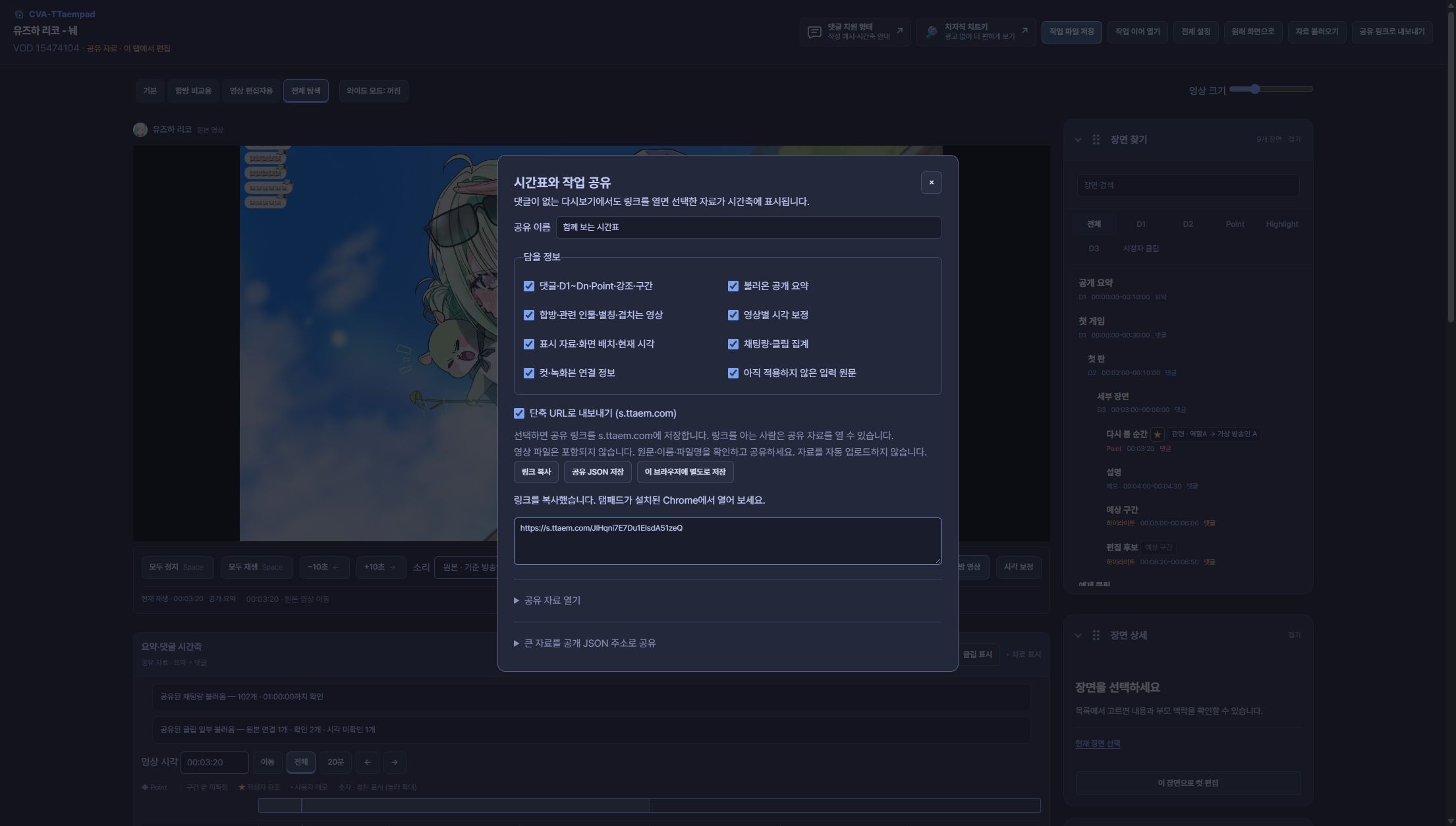
Task: Select the Highlight scene filter tab
Action: pos(1281,225)
